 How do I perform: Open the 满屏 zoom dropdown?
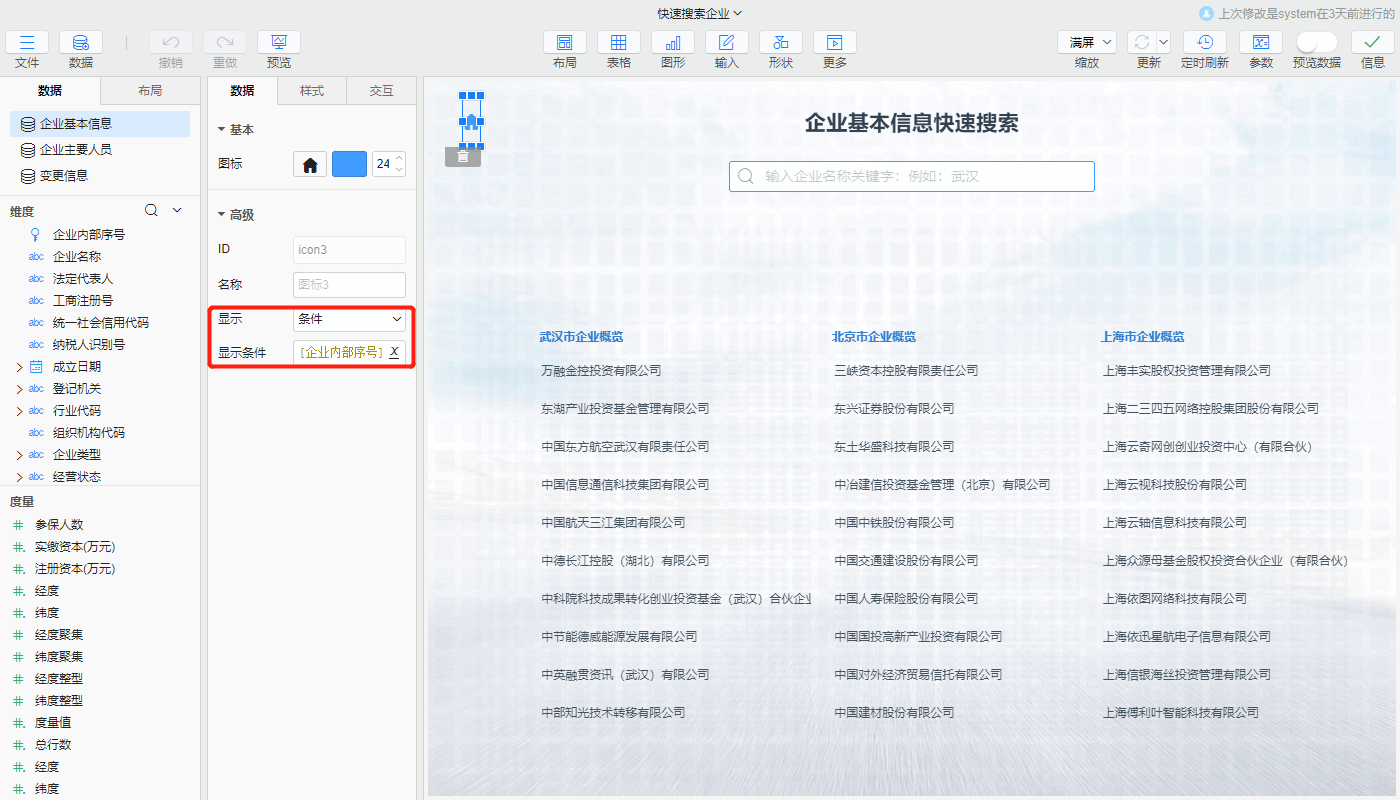click(1087, 42)
